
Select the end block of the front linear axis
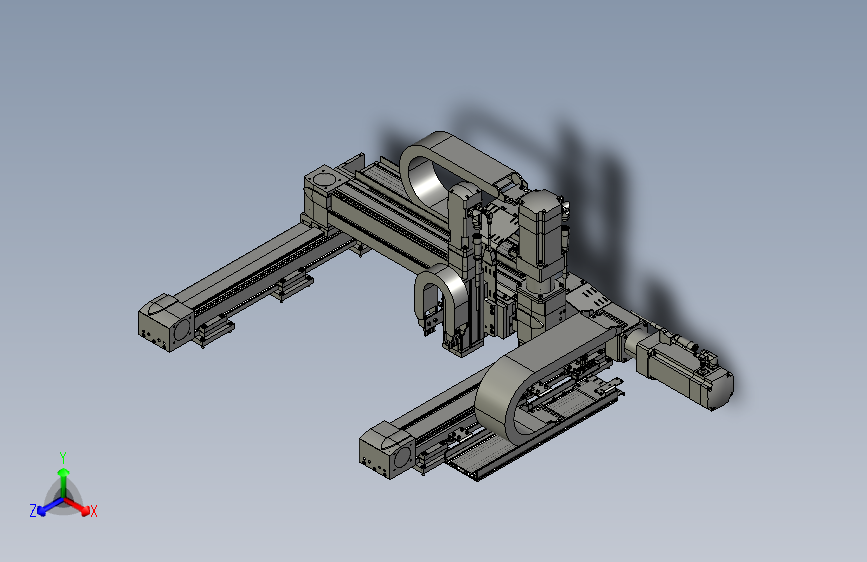[x=387, y=450]
